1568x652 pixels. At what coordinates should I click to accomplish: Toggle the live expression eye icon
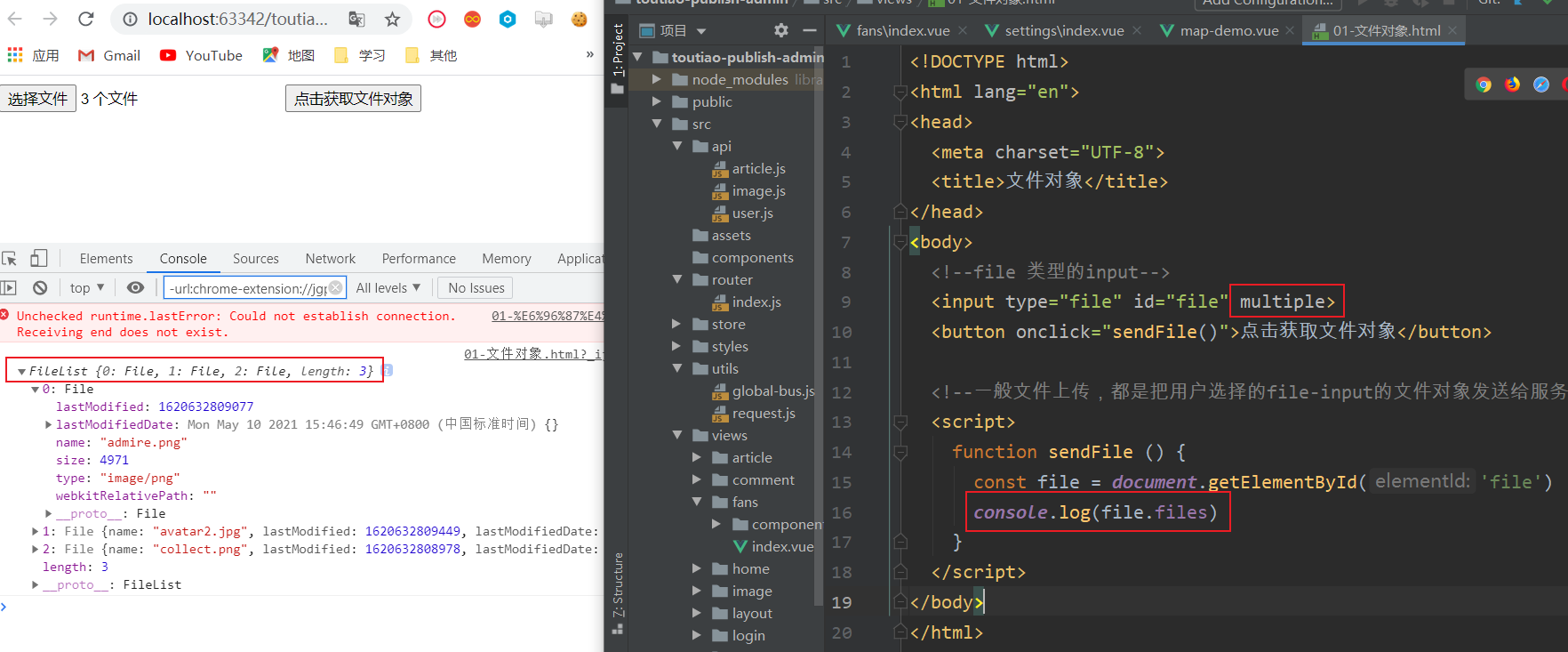click(x=135, y=288)
